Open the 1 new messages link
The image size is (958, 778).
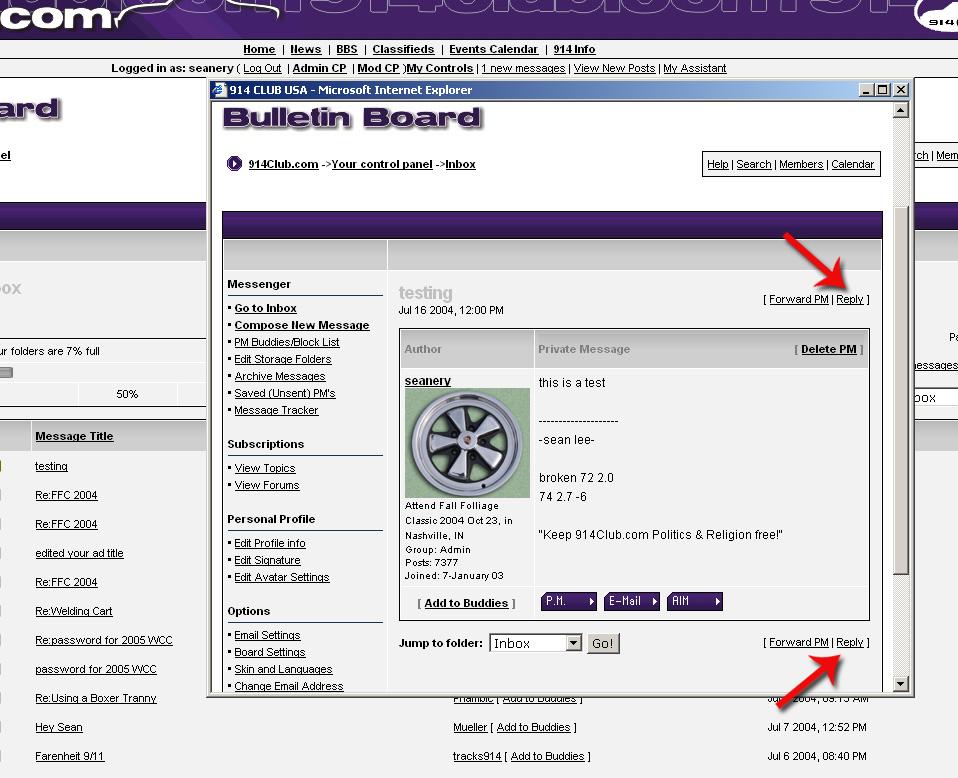(x=523, y=68)
